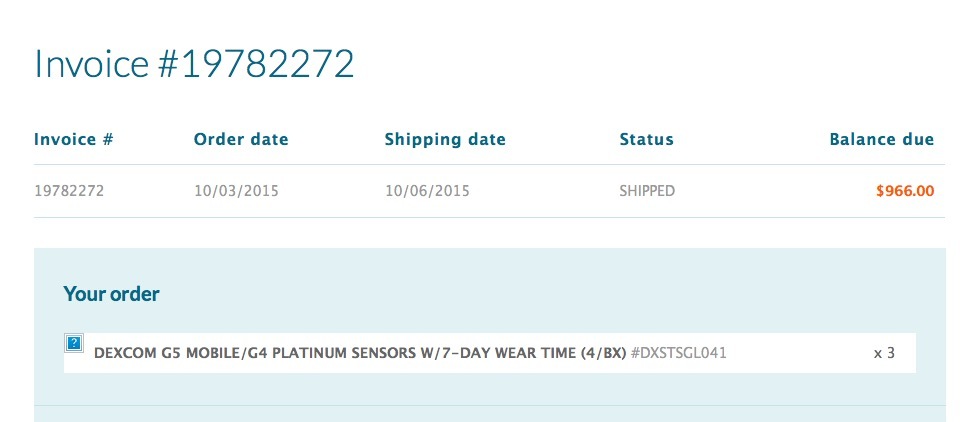Click the missing product image placeholder icon
This screenshot has height=422, width=970.
click(x=73, y=344)
